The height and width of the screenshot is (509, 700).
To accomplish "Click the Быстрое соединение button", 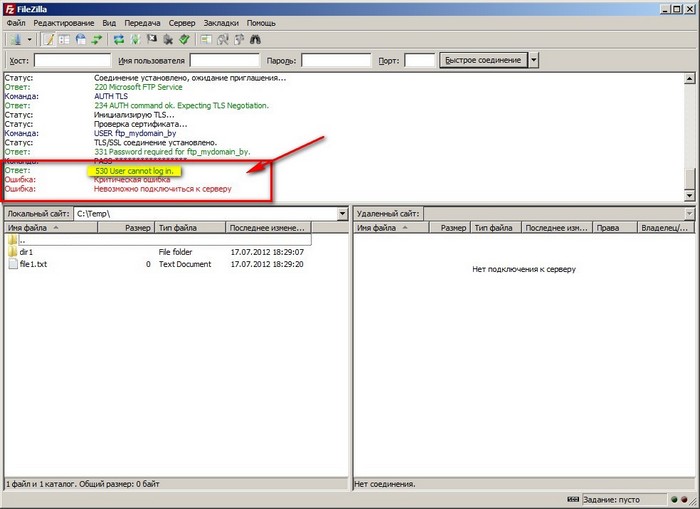I will 483,60.
